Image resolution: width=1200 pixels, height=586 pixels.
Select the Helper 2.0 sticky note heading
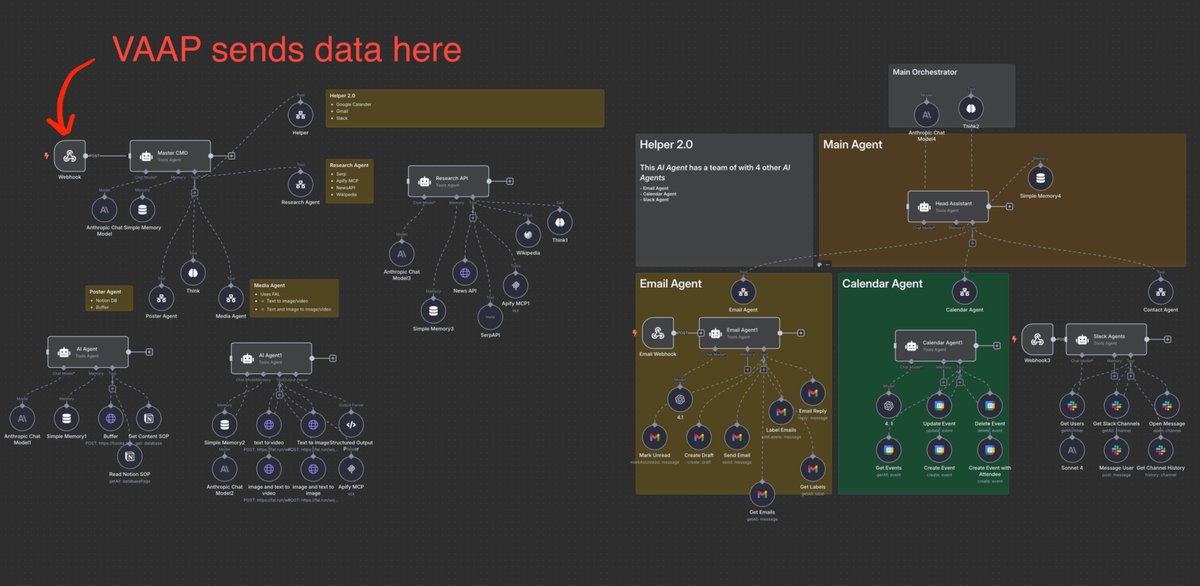pyautogui.click(x=665, y=144)
